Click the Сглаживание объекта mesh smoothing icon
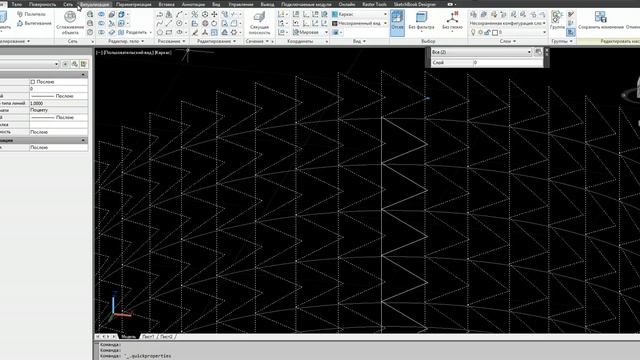Viewport: 640px width, 360px height. [70, 17]
